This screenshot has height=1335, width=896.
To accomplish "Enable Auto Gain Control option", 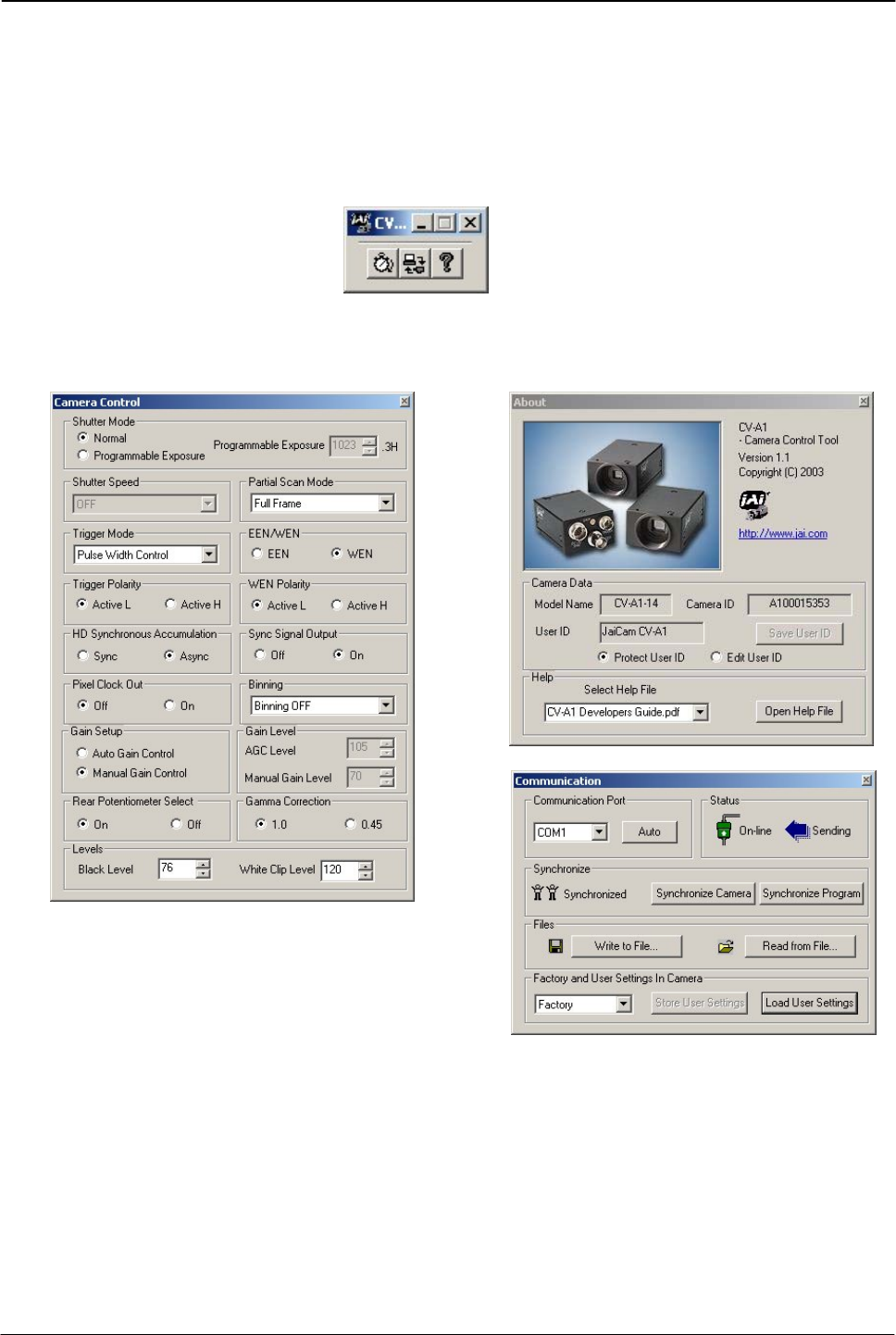I will (x=82, y=754).
